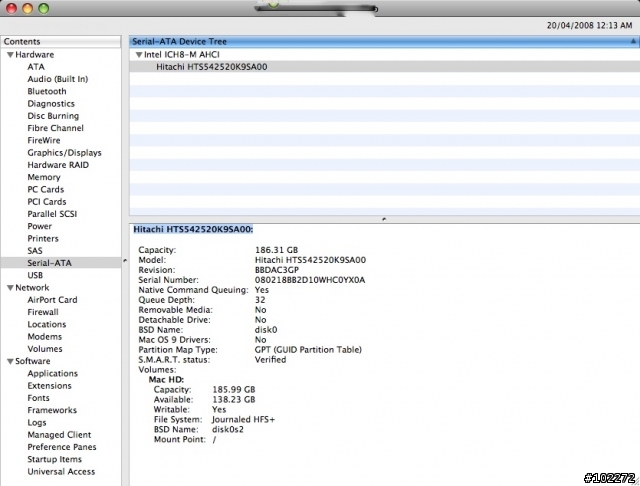Grab the horizontal pane splitter handle
The height and width of the screenshot is (486, 640).
384,219
